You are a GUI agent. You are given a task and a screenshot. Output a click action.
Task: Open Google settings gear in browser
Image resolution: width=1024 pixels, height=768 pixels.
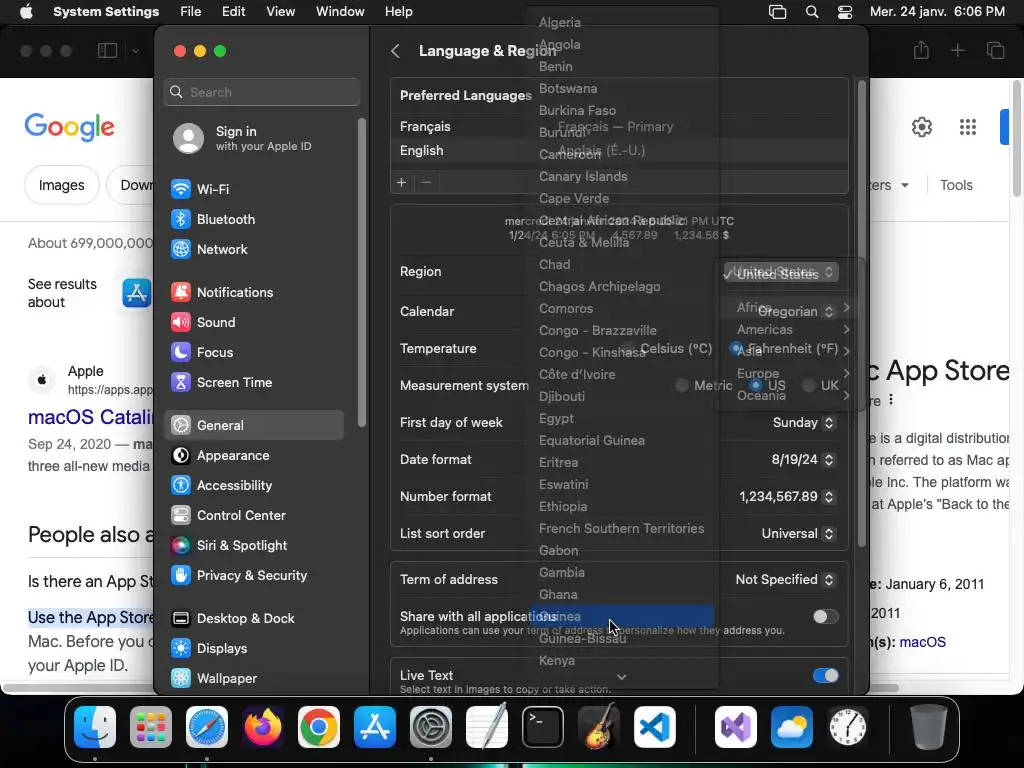(x=921, y=127)
